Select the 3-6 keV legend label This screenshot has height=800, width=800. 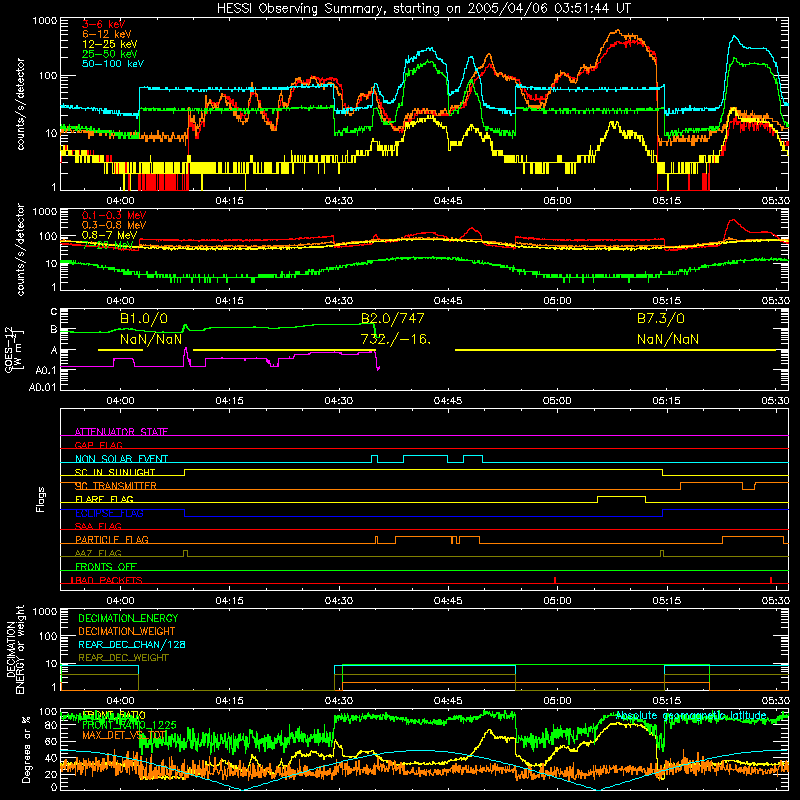[103, 24]
